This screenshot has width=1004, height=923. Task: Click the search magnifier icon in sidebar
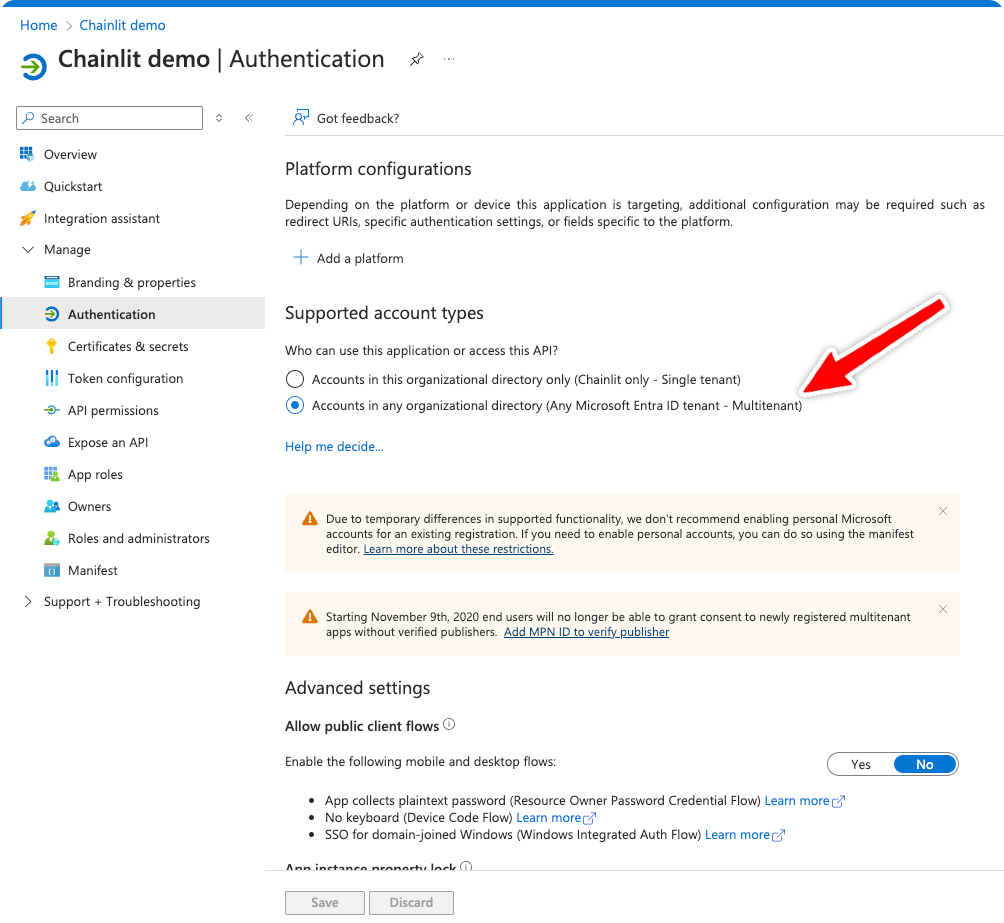point(29,118)
